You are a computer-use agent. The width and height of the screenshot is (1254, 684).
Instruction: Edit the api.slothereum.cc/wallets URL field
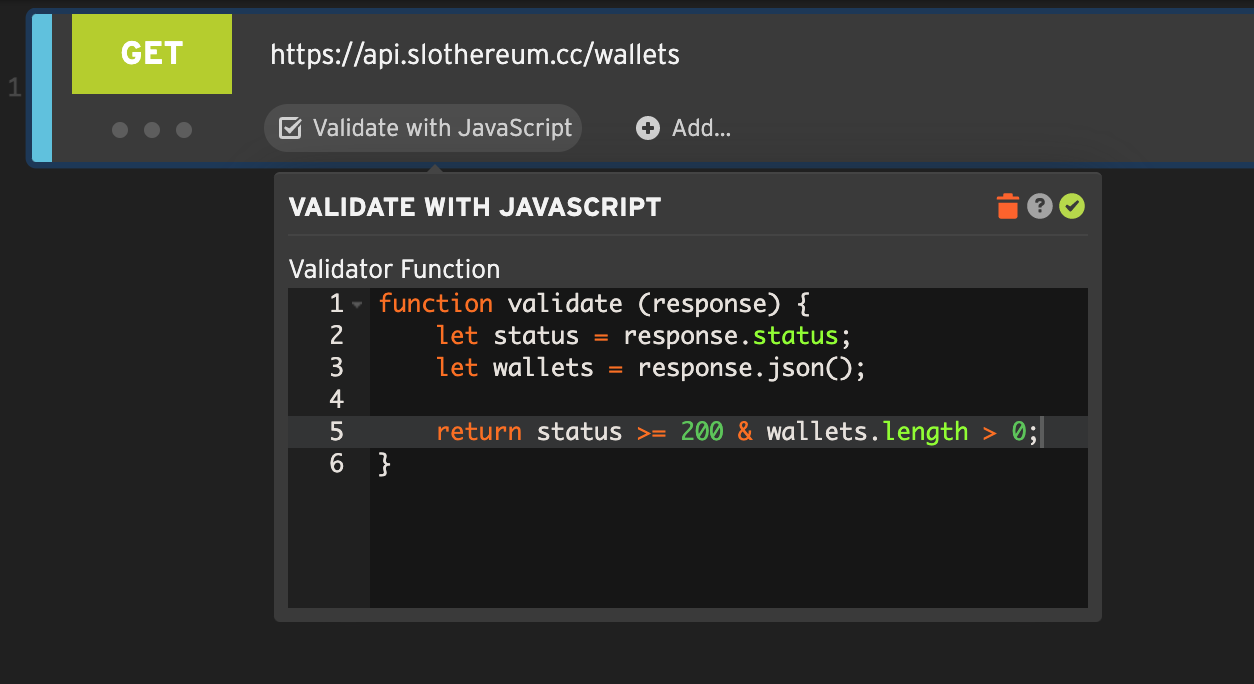tap(475, 54)
